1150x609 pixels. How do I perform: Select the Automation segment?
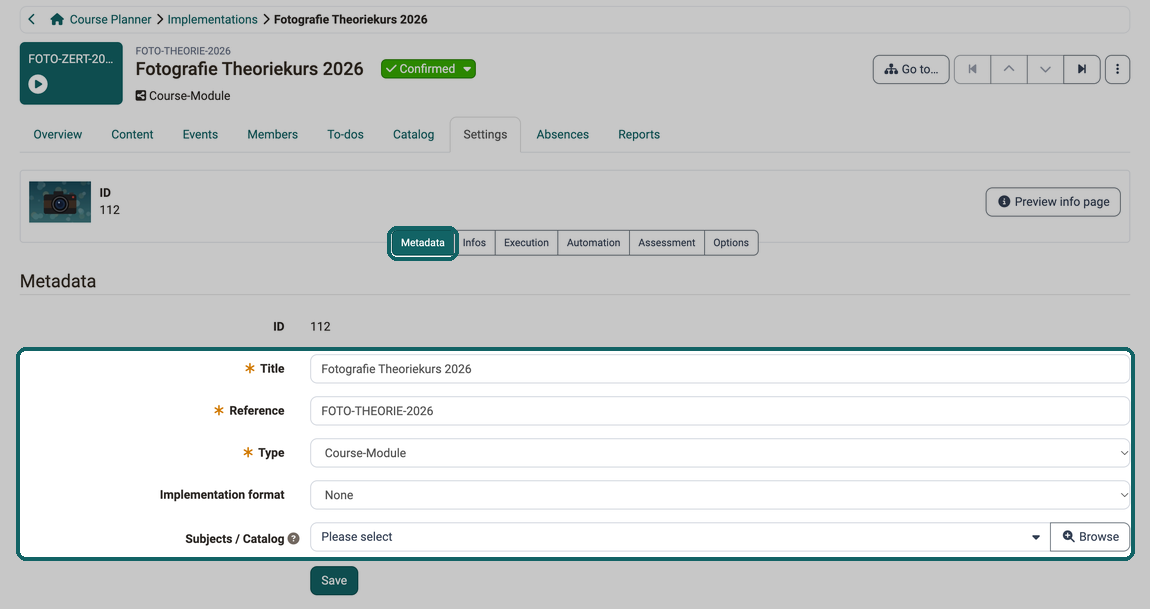593,243
